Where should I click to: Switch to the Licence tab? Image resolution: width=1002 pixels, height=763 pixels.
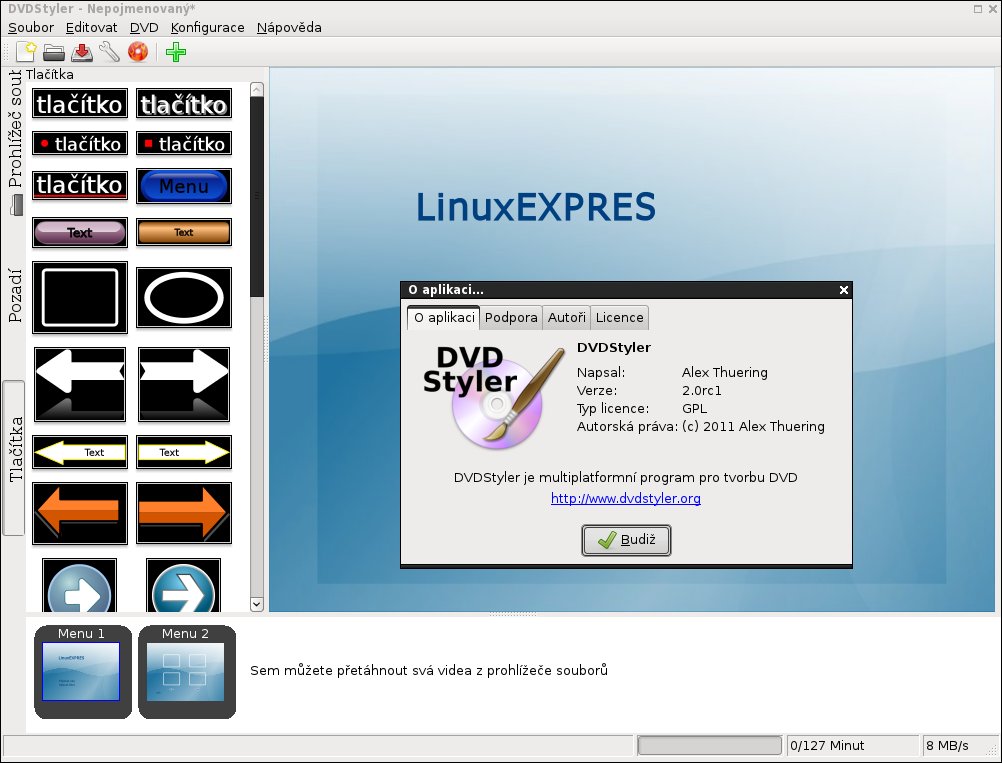619,318
